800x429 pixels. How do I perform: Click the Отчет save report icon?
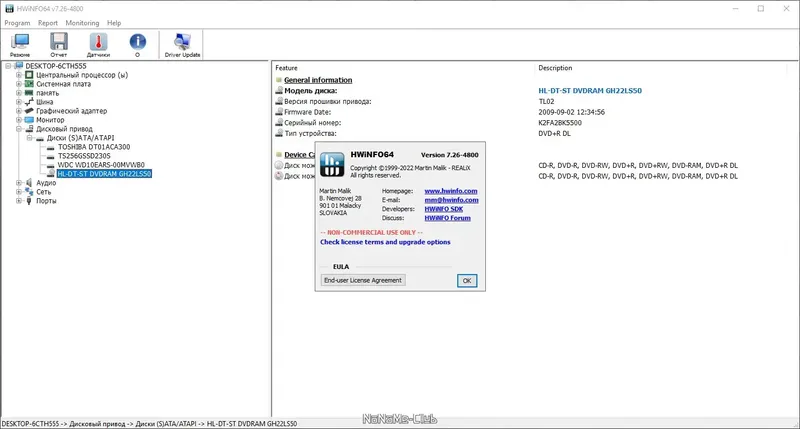(59, 42)
